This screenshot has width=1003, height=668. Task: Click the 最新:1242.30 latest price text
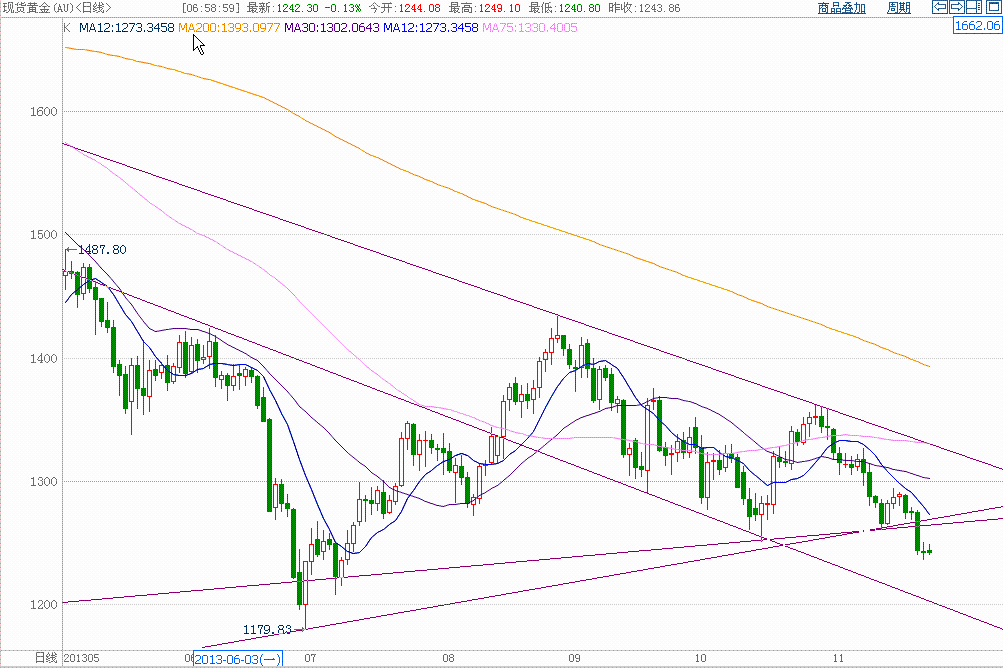click(x=283, y=8)
